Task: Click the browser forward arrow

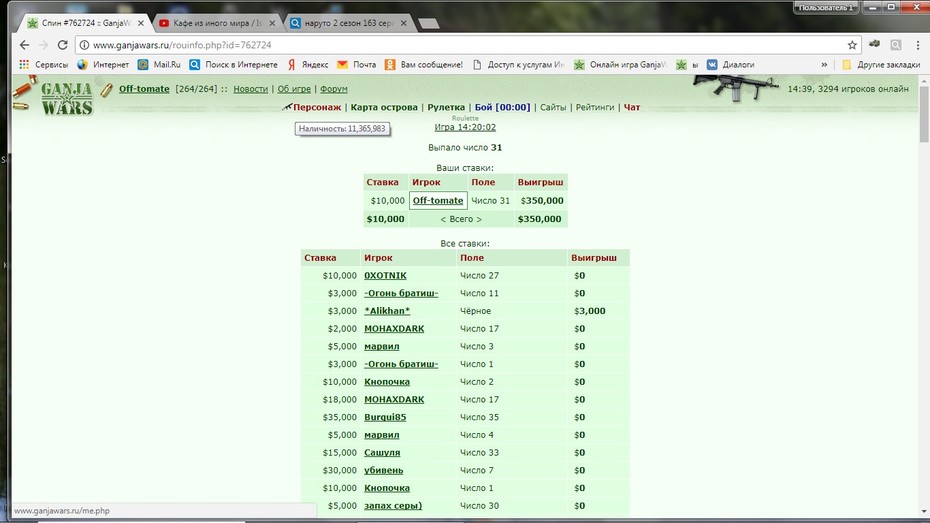Action: tap(43, 45)
